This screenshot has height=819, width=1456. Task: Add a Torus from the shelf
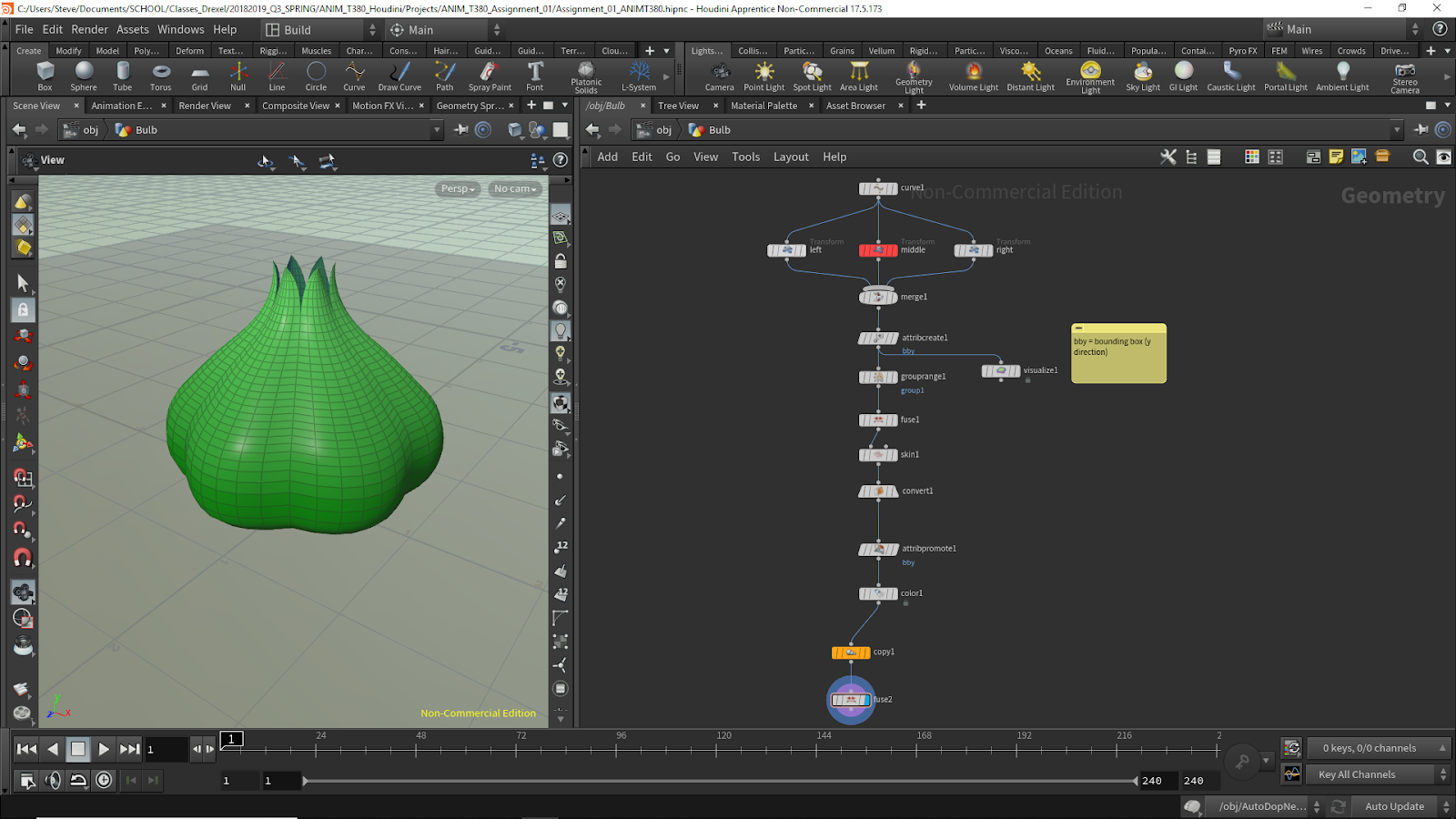click(x=161, y=76)
